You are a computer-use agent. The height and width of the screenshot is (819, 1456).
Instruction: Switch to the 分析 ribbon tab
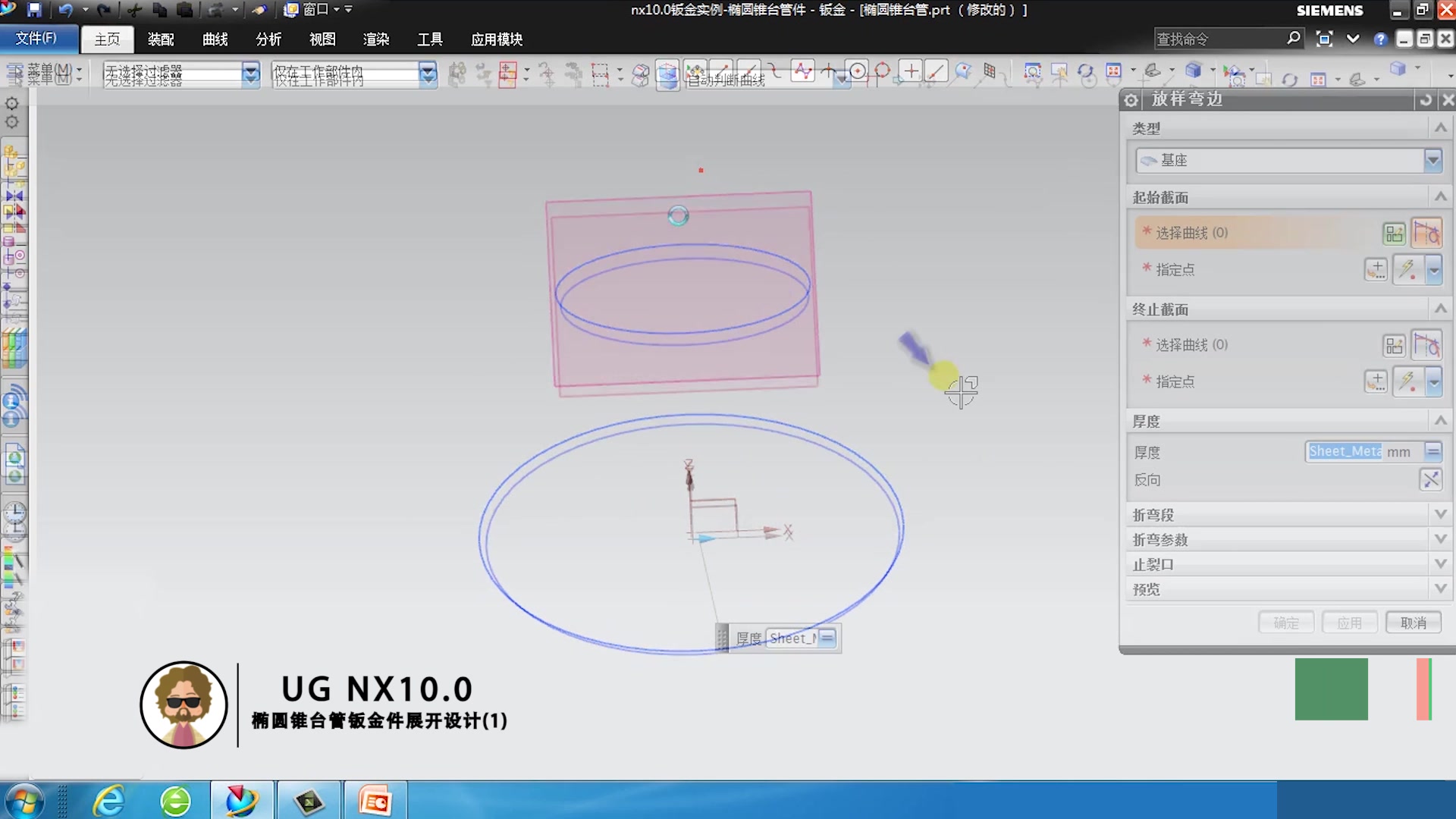[x=268, y=39]
